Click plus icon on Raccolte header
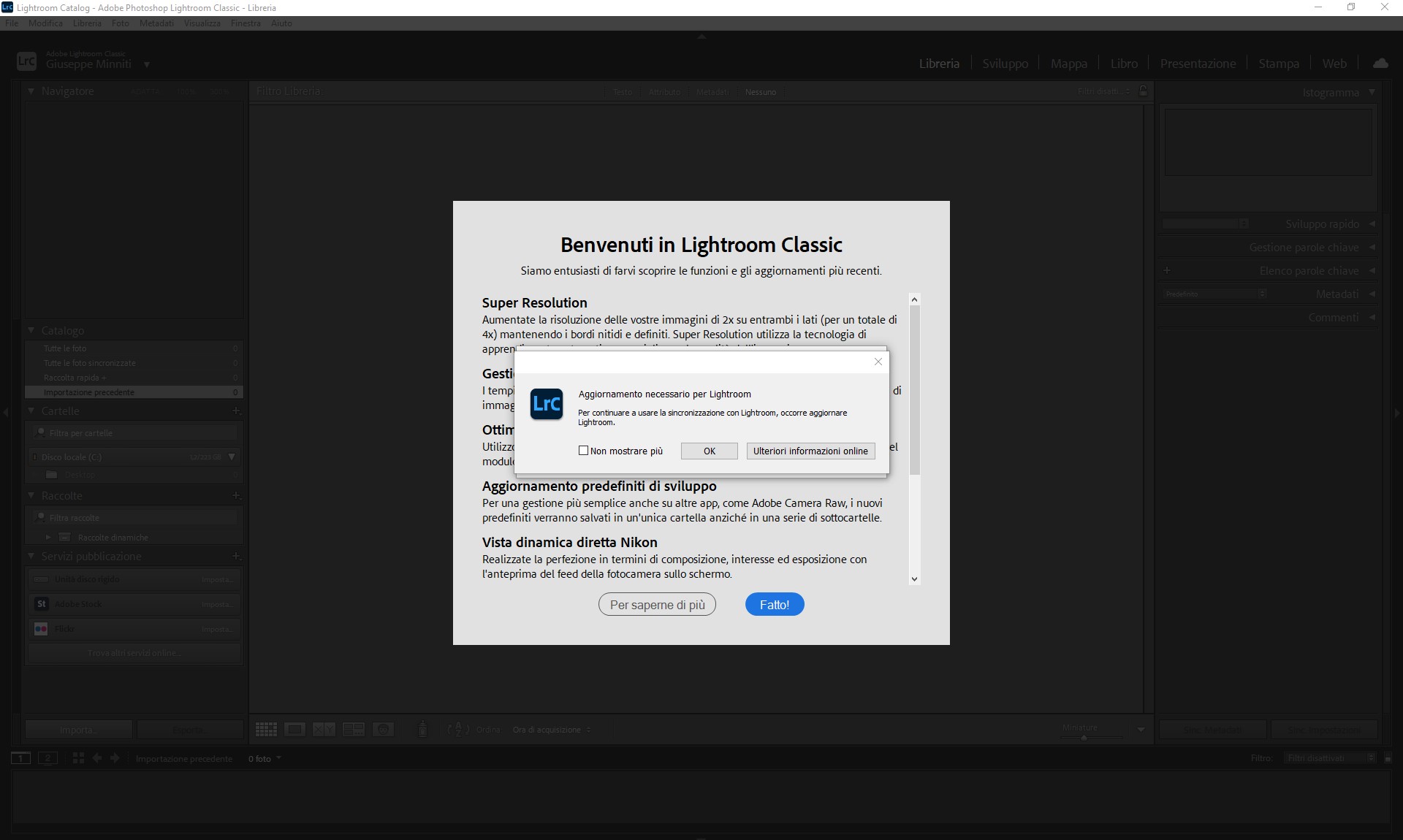 236,495
